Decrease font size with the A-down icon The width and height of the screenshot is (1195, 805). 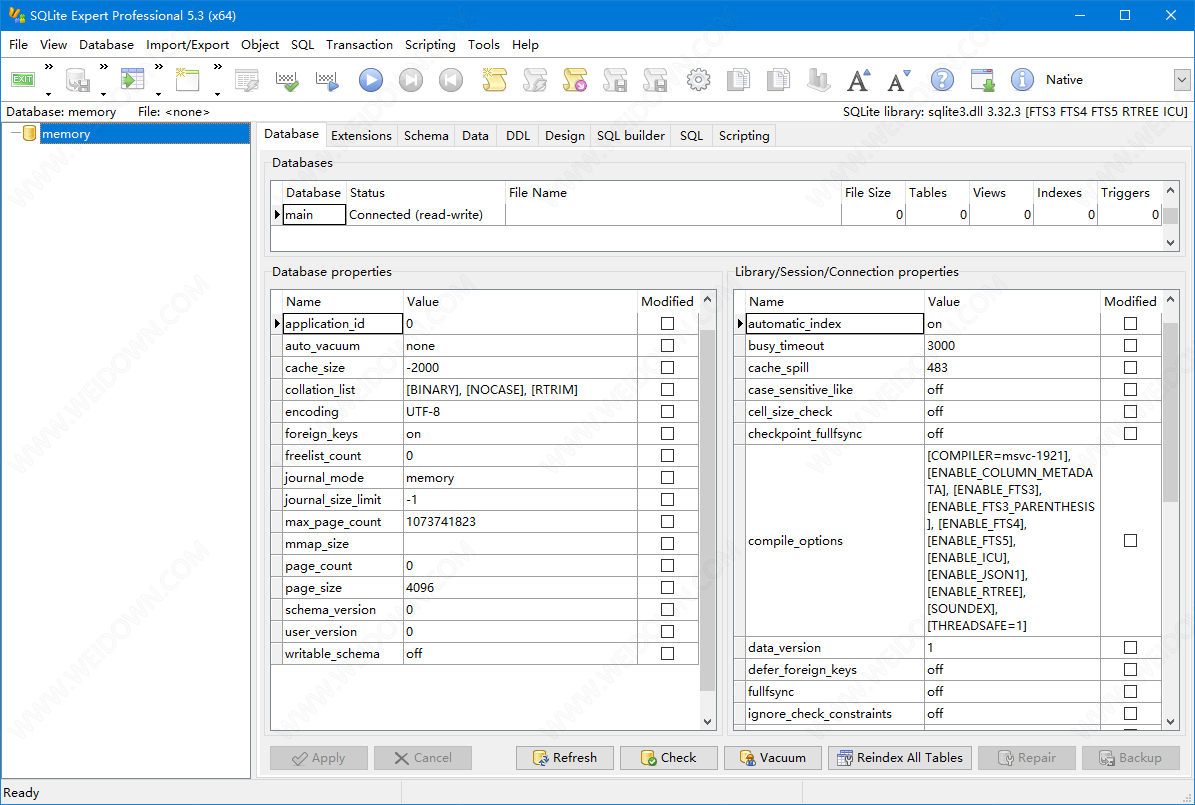pos(899,79)
